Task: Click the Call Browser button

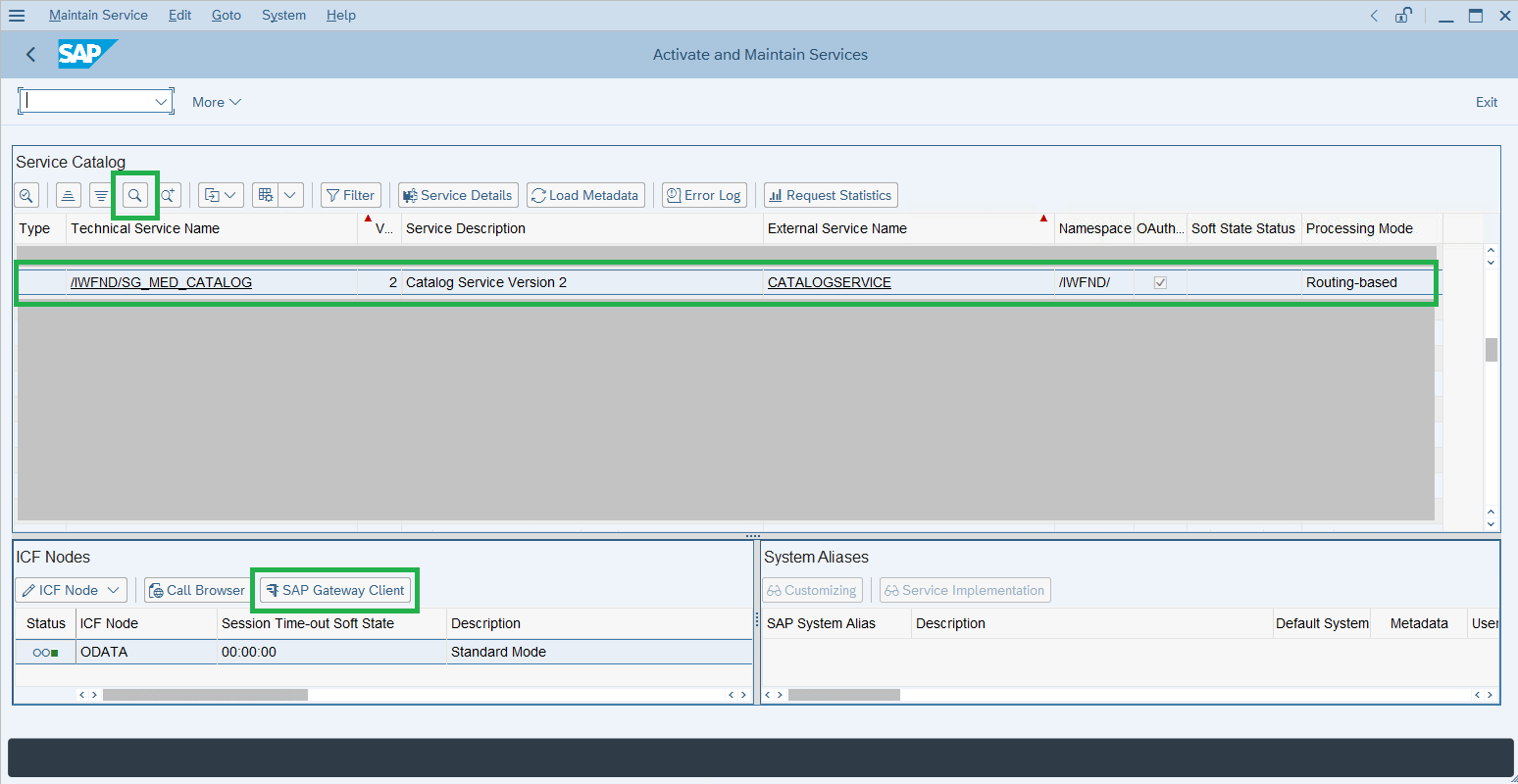Action: [x=196, y=590]
